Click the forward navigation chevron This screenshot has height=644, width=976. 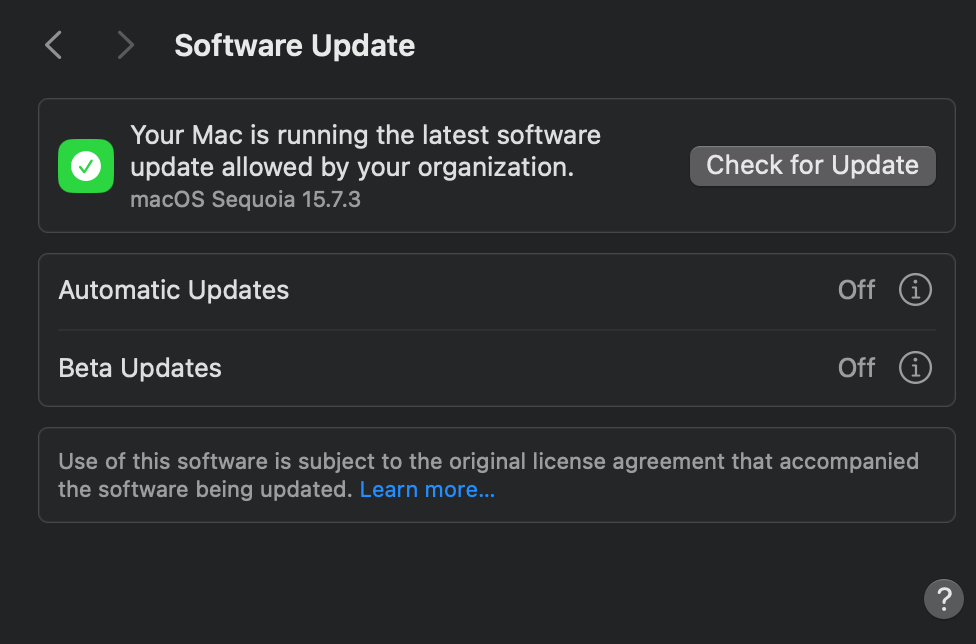[124, 45]
